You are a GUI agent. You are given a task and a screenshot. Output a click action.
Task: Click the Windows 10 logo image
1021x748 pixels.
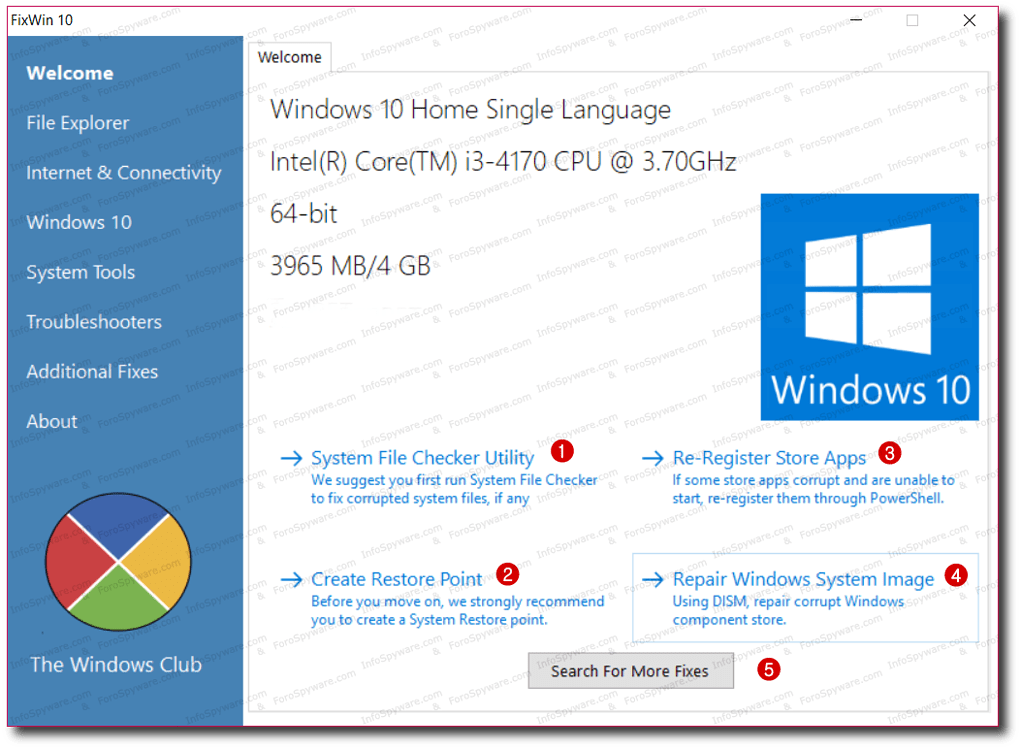coord(869,307)
